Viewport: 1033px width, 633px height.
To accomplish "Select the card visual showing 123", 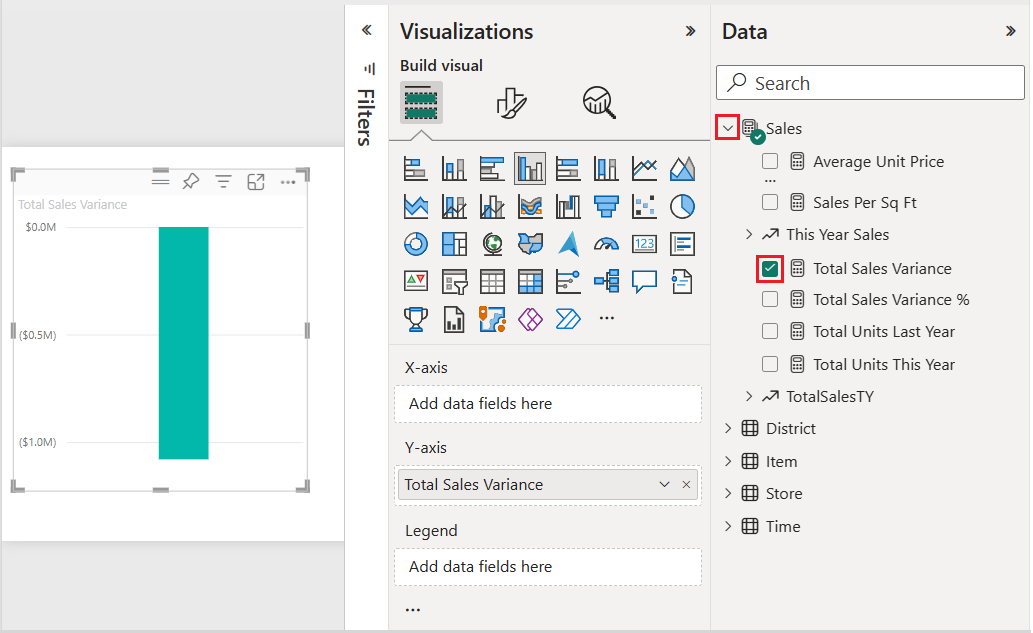I will click(646, 245).
